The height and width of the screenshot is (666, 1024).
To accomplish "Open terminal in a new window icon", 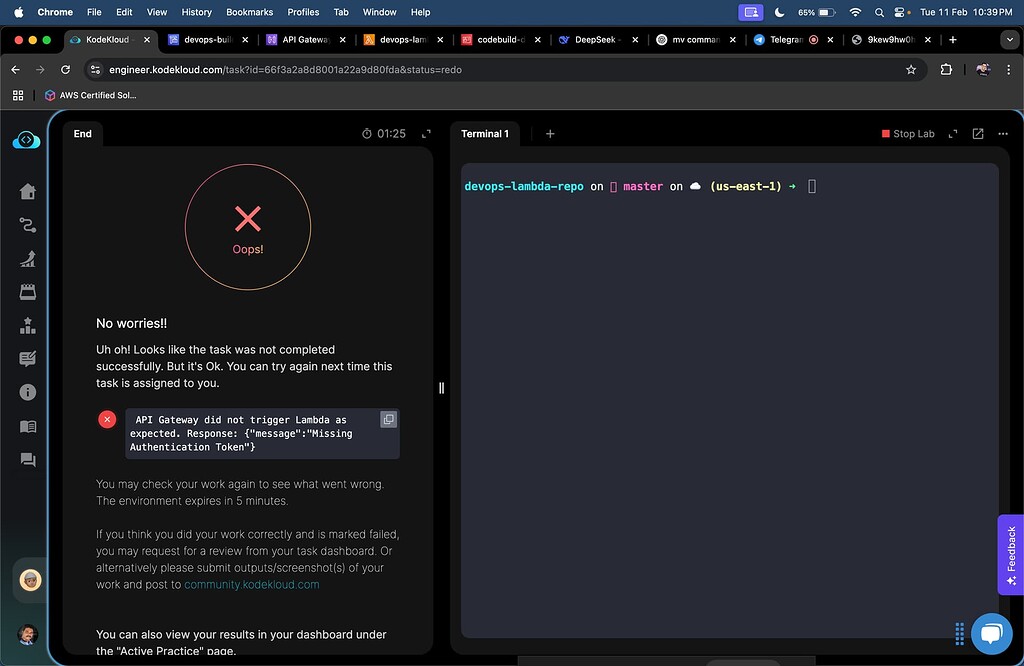I will pyautogui.click(x=978, y=133).
